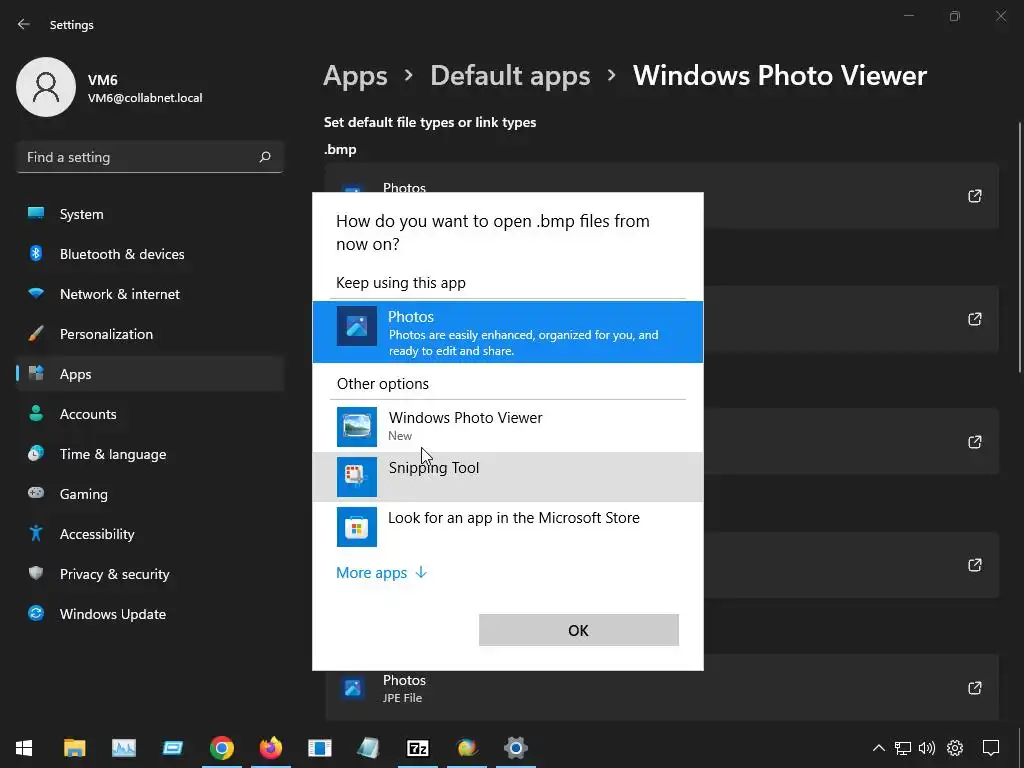Open Bluetooth & devices settings

point(122,254)
